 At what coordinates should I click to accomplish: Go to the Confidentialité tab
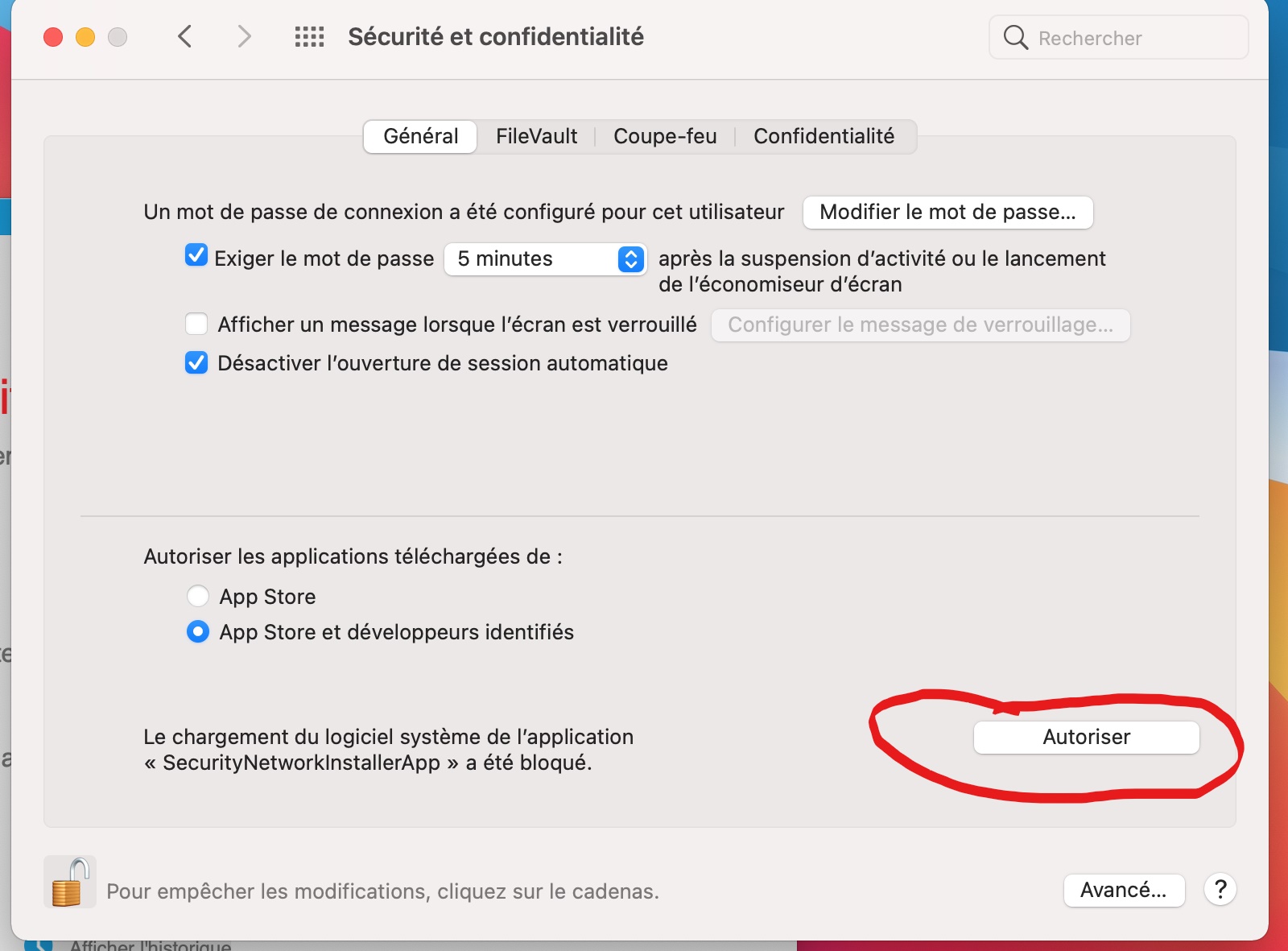point(824,136)
